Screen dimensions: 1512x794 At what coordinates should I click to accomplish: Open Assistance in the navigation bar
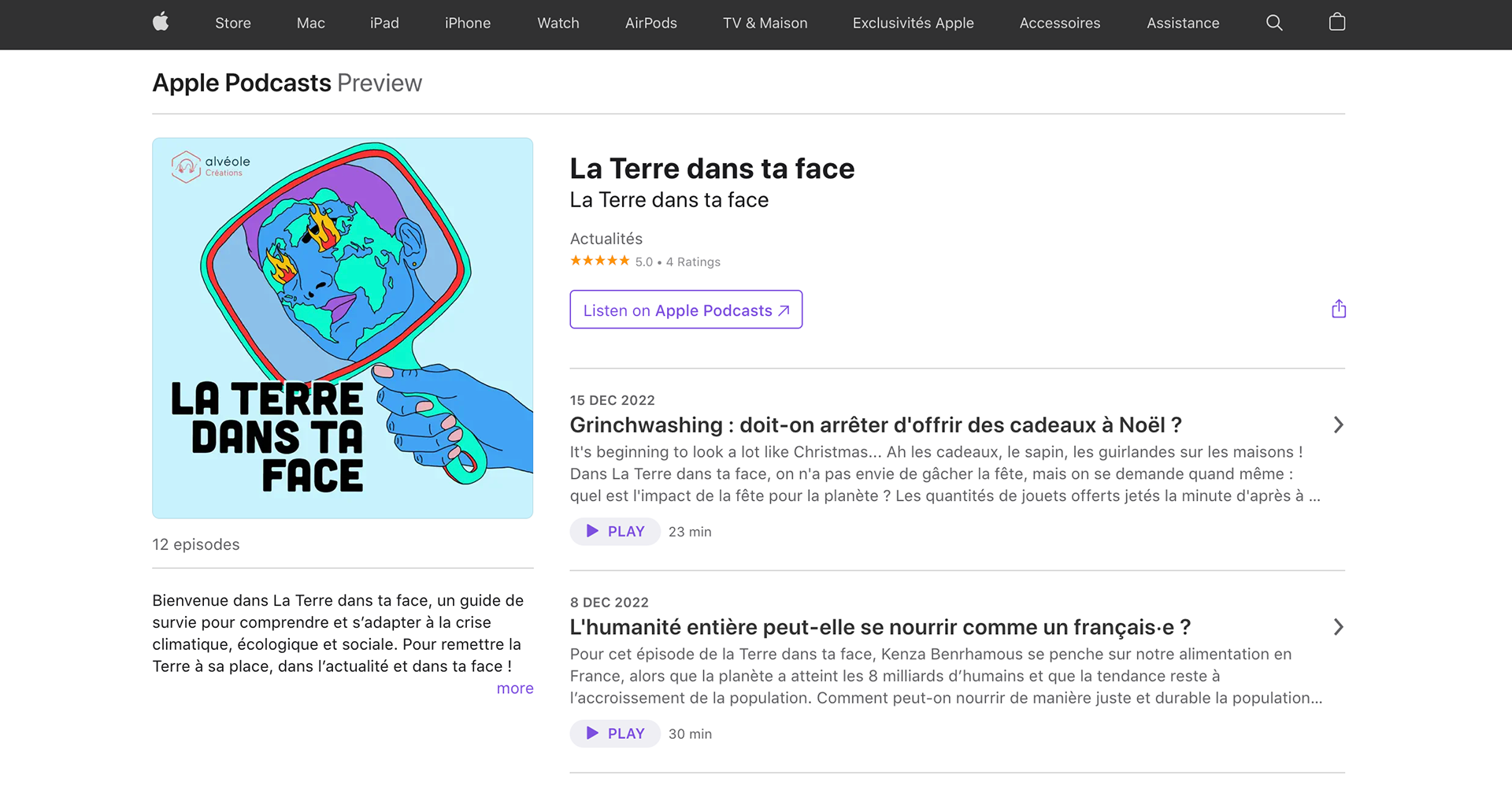click(1183, 23)
